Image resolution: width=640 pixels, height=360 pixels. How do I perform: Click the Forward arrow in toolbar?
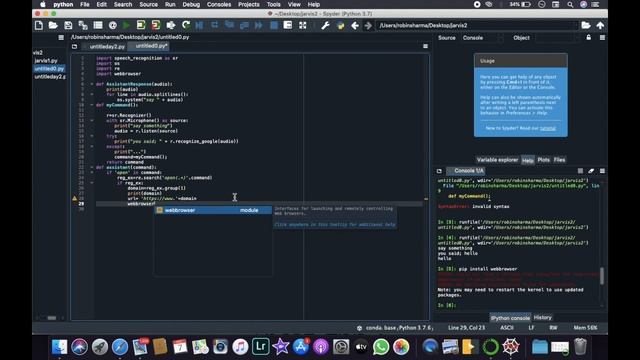[368, 25]
